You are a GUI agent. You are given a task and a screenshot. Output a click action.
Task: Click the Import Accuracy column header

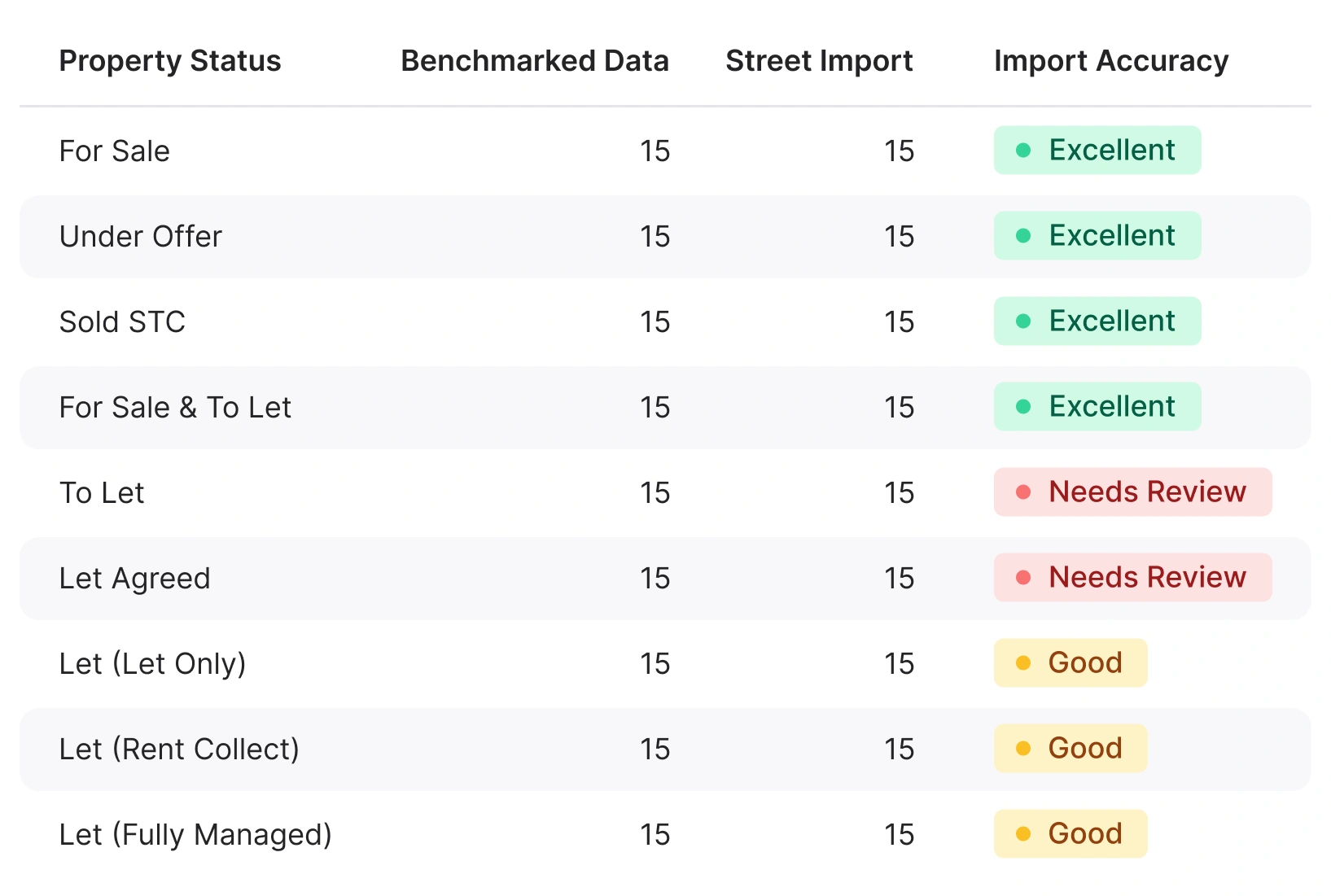[x=1111, y=61]
